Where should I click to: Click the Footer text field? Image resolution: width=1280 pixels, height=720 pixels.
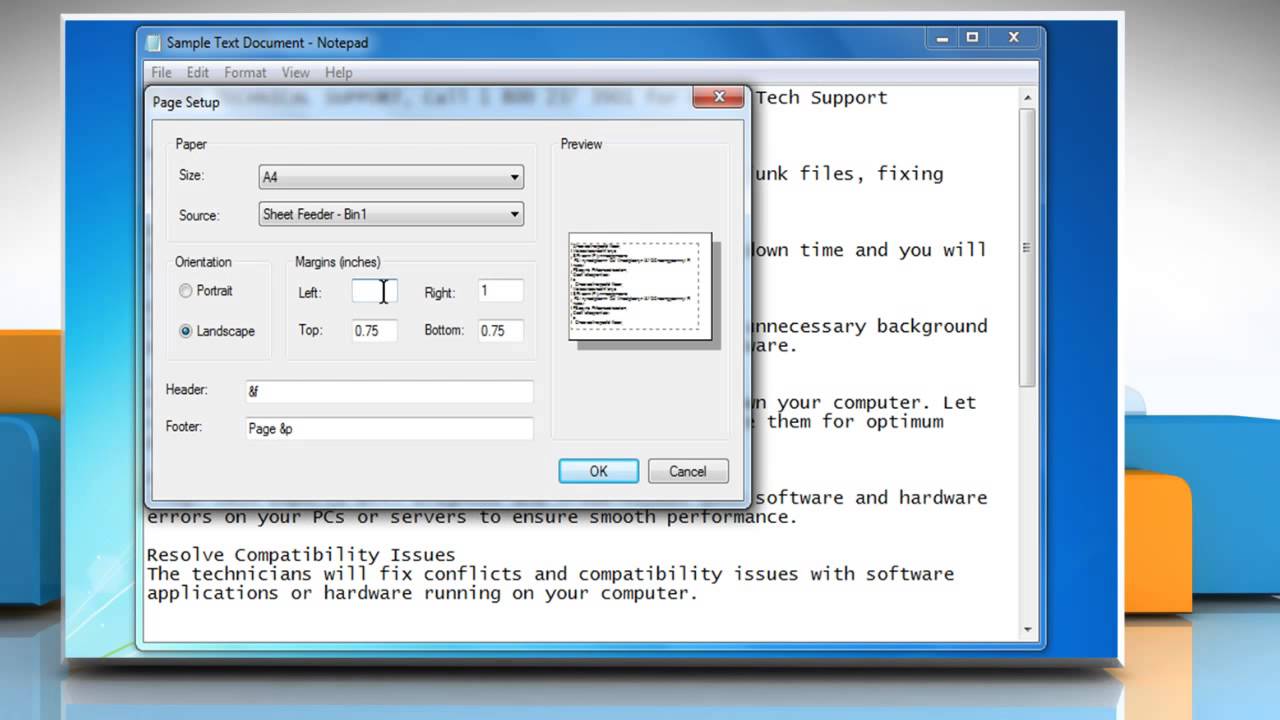point(389,428)
